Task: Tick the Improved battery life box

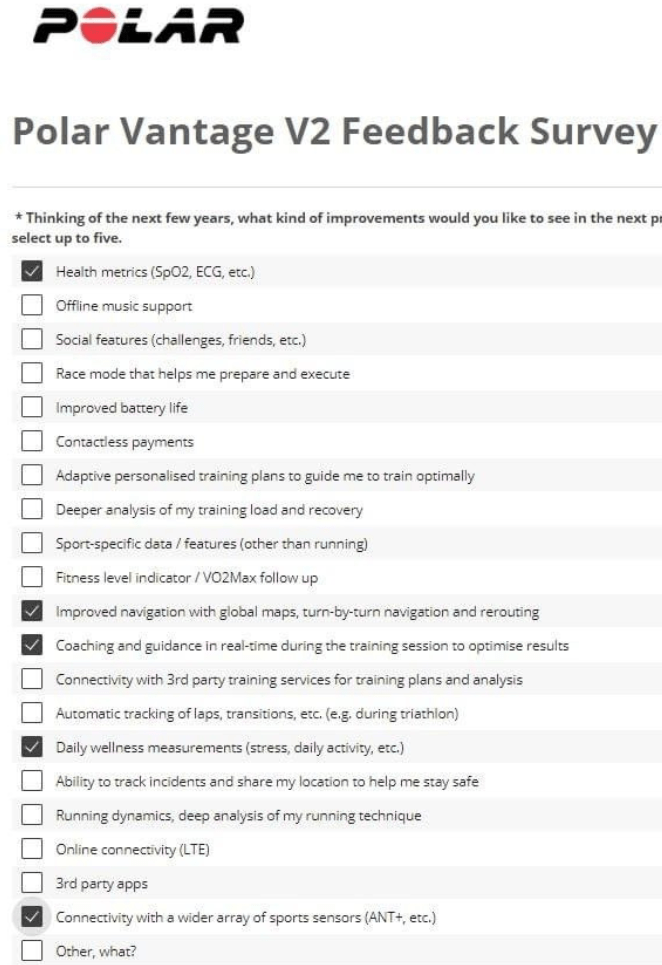Action: [x=32, y=408]
